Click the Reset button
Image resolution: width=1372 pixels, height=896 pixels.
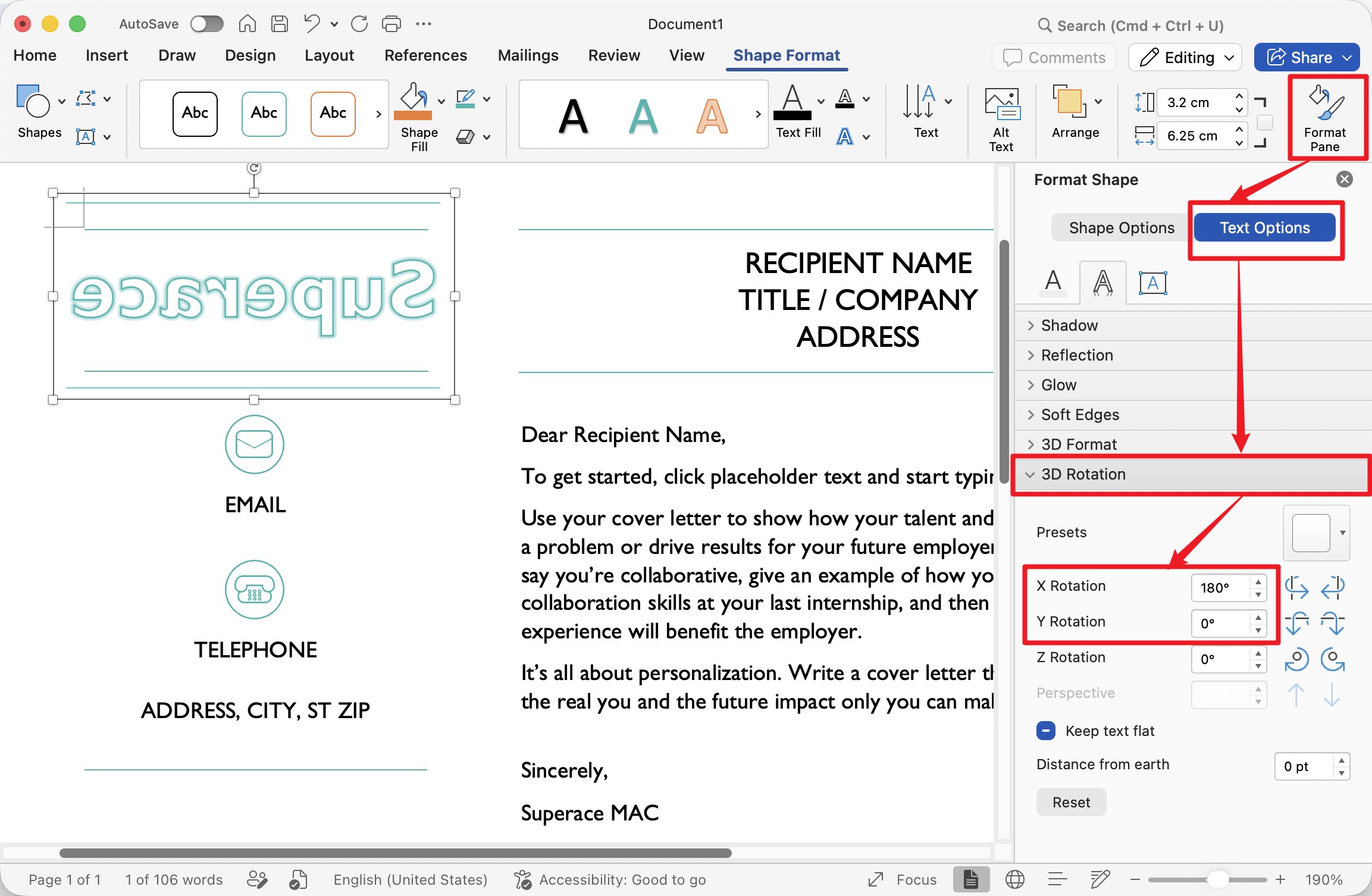point(1071,802)
